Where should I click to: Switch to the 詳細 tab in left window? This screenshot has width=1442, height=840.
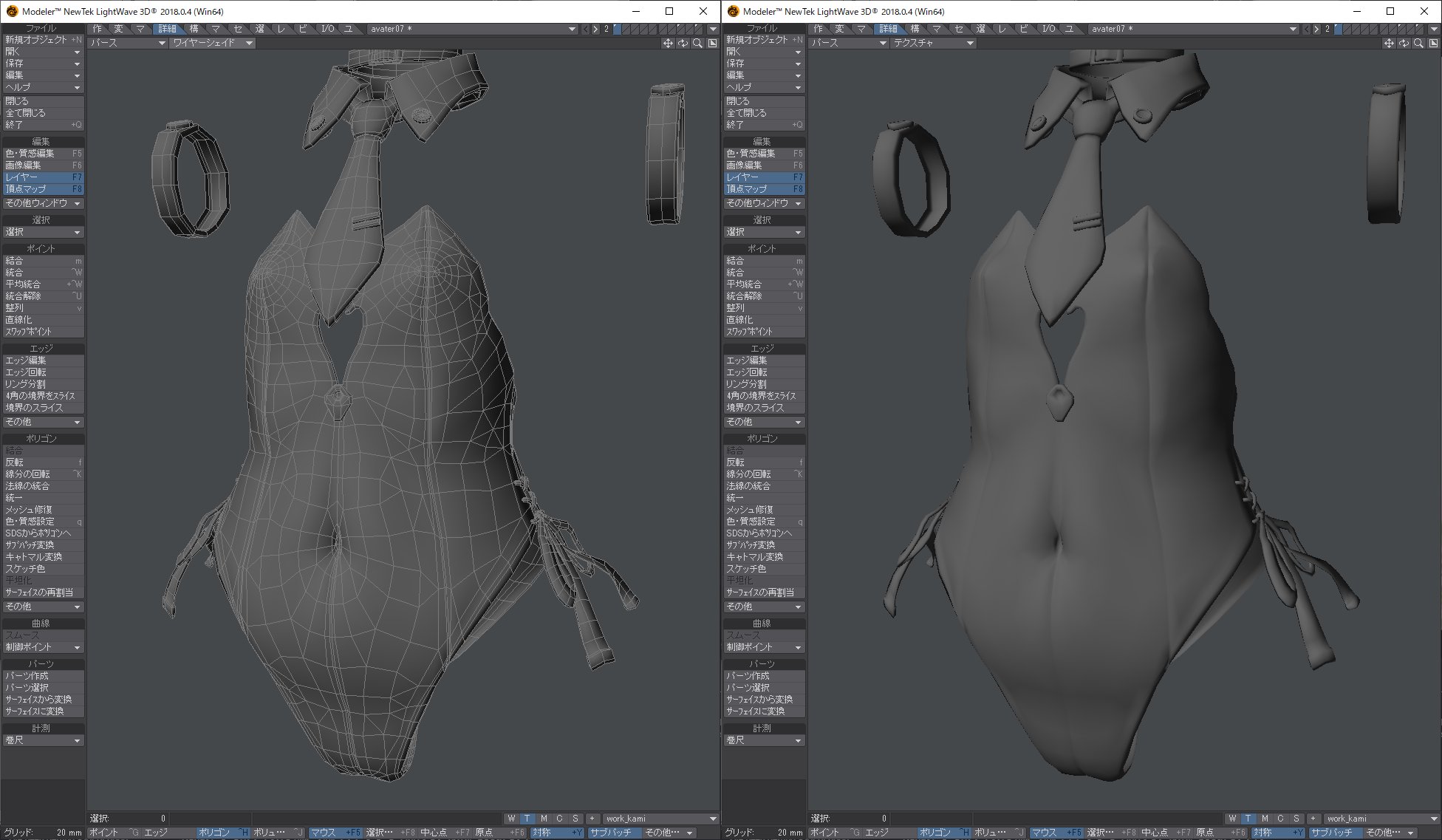[x=167, y=29]
